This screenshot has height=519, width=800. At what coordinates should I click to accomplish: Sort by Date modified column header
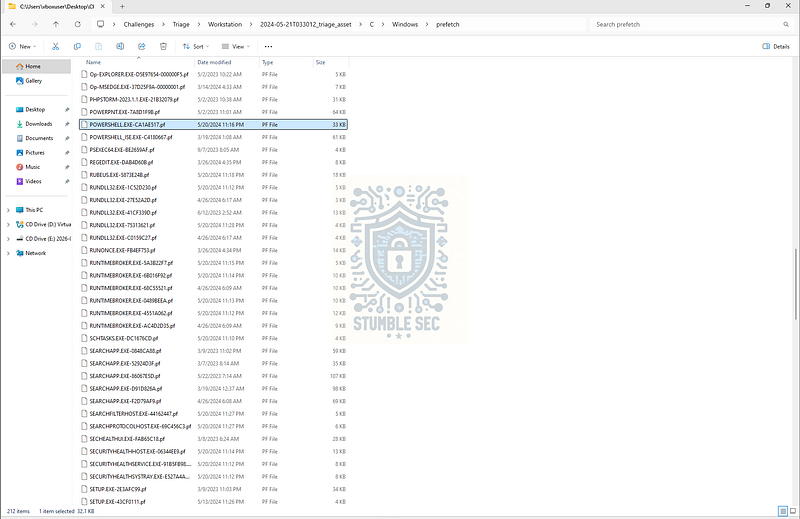(x=227, y=62)
